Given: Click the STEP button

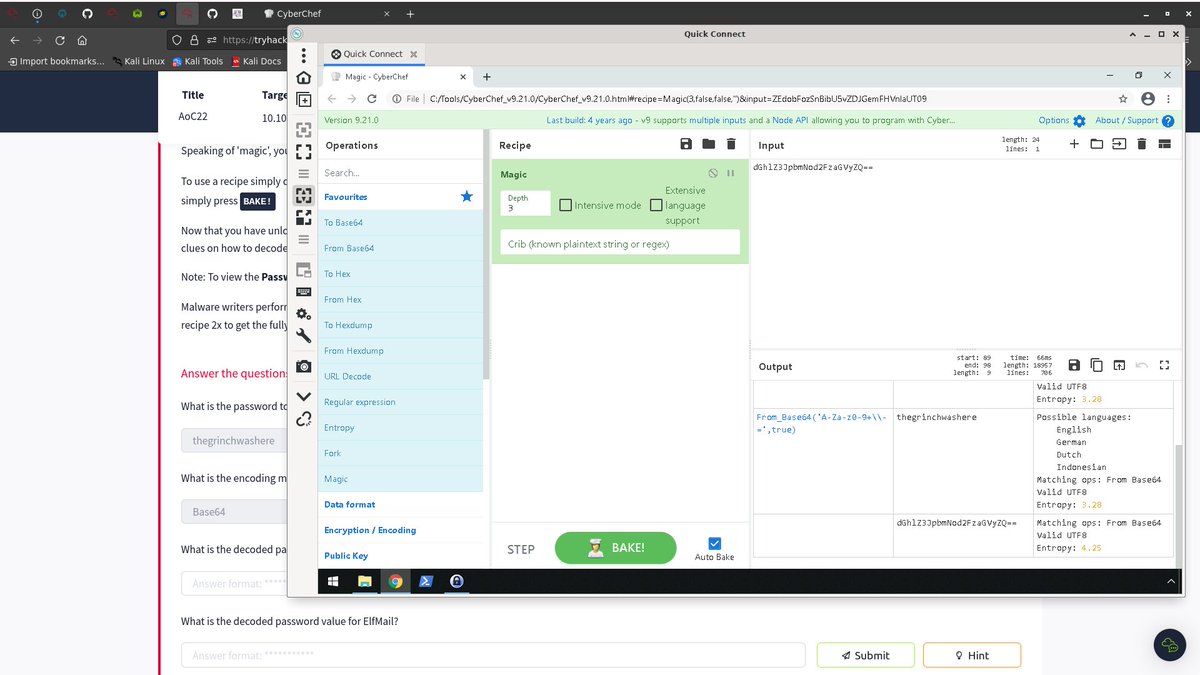Looking at the screenshot, I should coord(521,549).
